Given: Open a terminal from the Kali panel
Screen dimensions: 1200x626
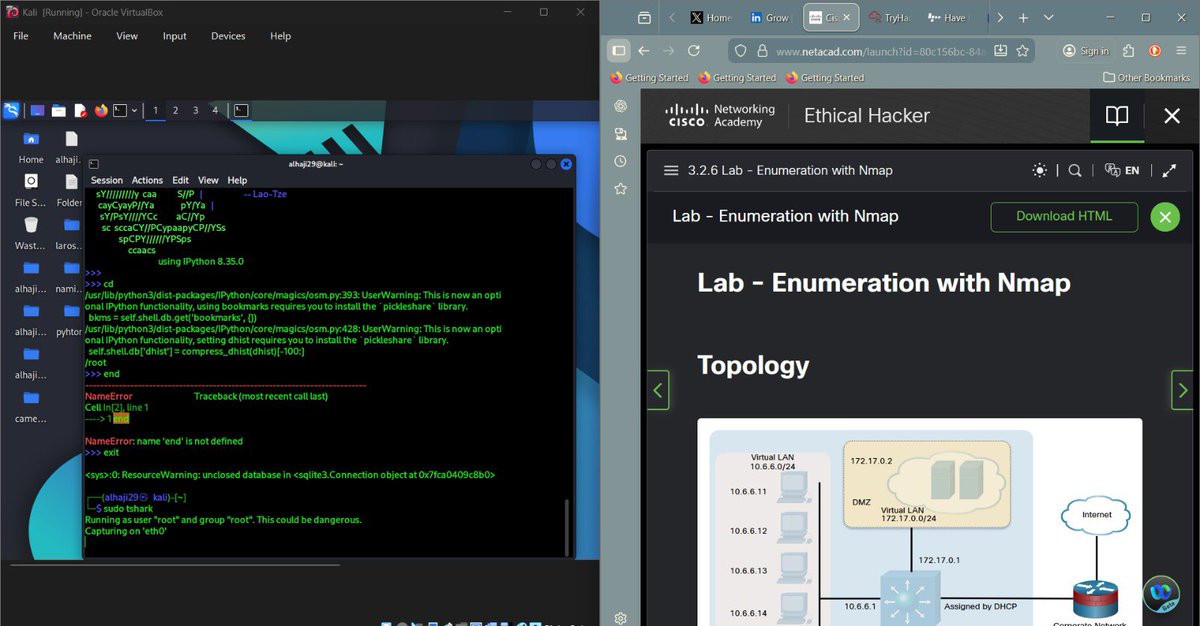Looking at the screenshot, I should click(120, 110).
